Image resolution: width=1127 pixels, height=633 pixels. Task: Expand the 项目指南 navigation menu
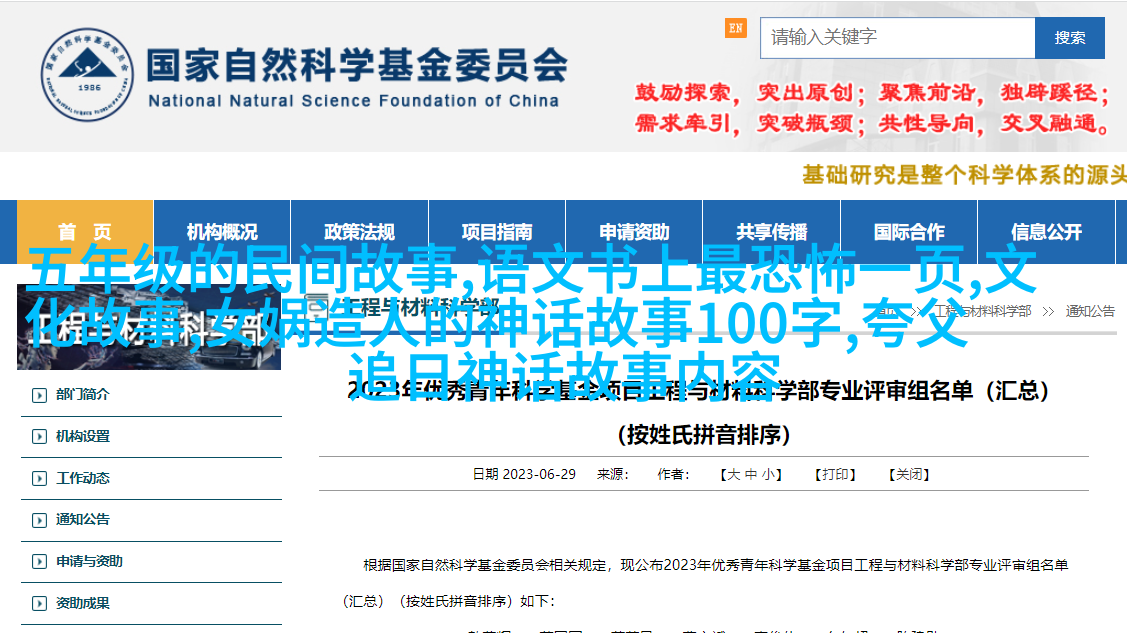point(497,232)
